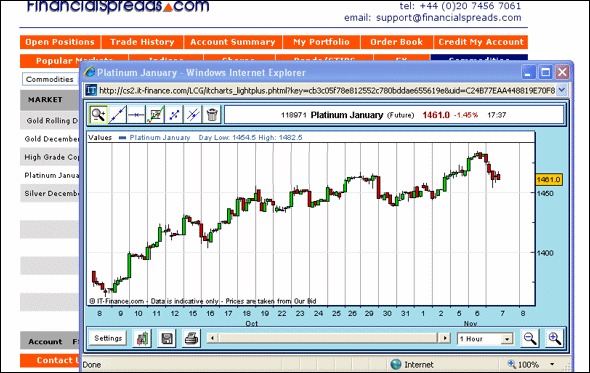The height and width of the screenshot is (373, 590).
Task: Open the Trade History tab
Action: tap(142, 42)
